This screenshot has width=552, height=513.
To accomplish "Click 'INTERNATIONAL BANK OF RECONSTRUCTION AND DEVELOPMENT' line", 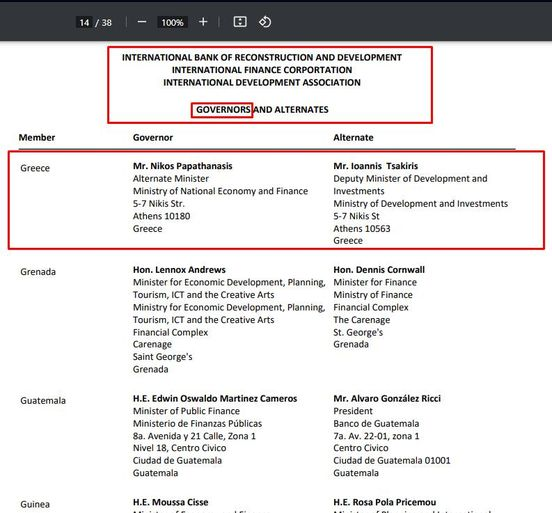I will click(262, 57).
